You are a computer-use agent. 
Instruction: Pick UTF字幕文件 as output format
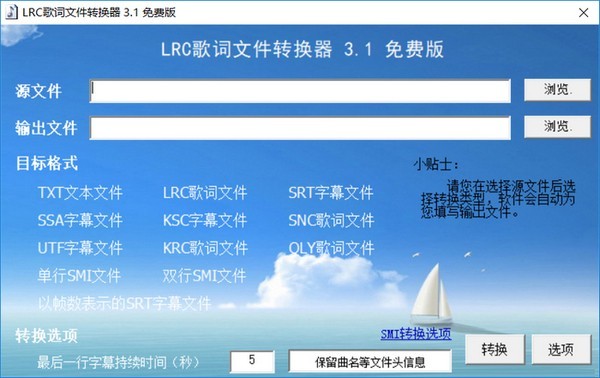click(x=80, y=248)
